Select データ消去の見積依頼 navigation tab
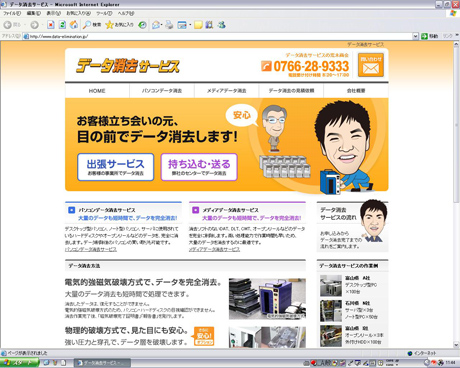The width and height of the screenshot is (460, 368). click(x=291, y=91)
